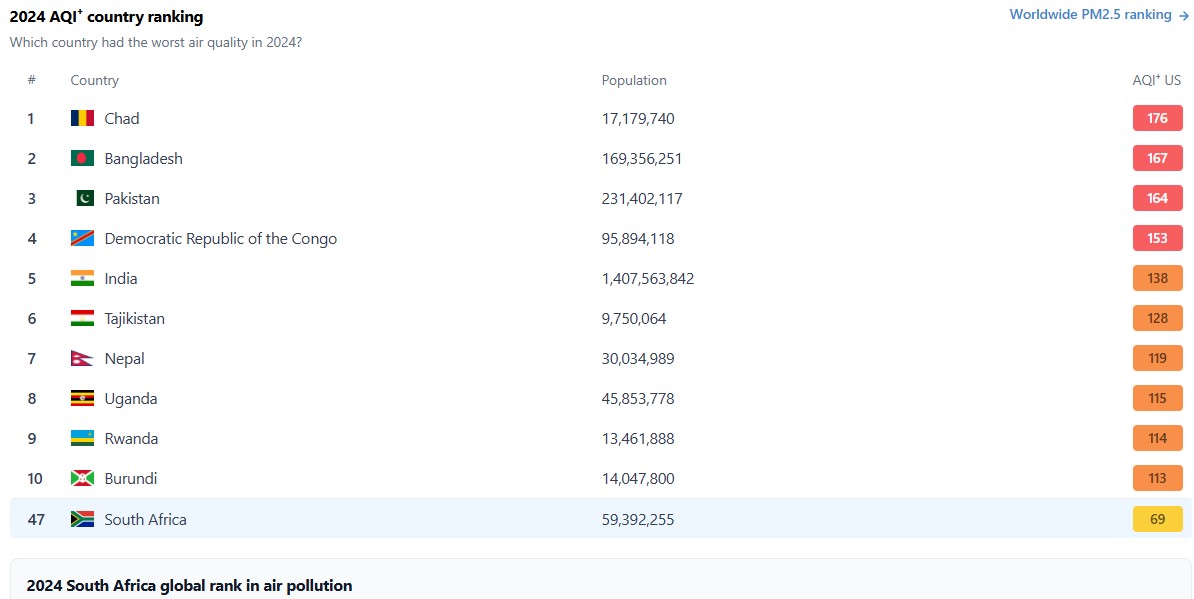Open the Tajikistan country link
The image size is (1194, 599).
pyautogui.click(x=134, y=318)
